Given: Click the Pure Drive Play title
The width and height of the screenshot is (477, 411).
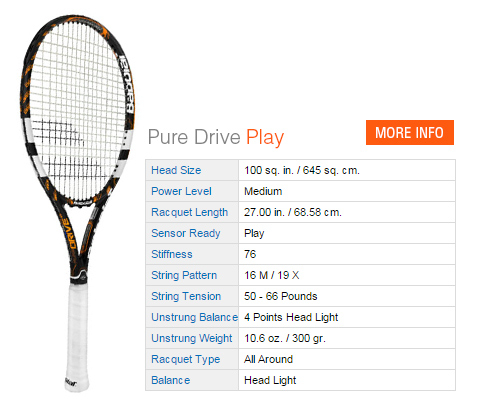Looking at the screenshot, I should coord(216,137).
